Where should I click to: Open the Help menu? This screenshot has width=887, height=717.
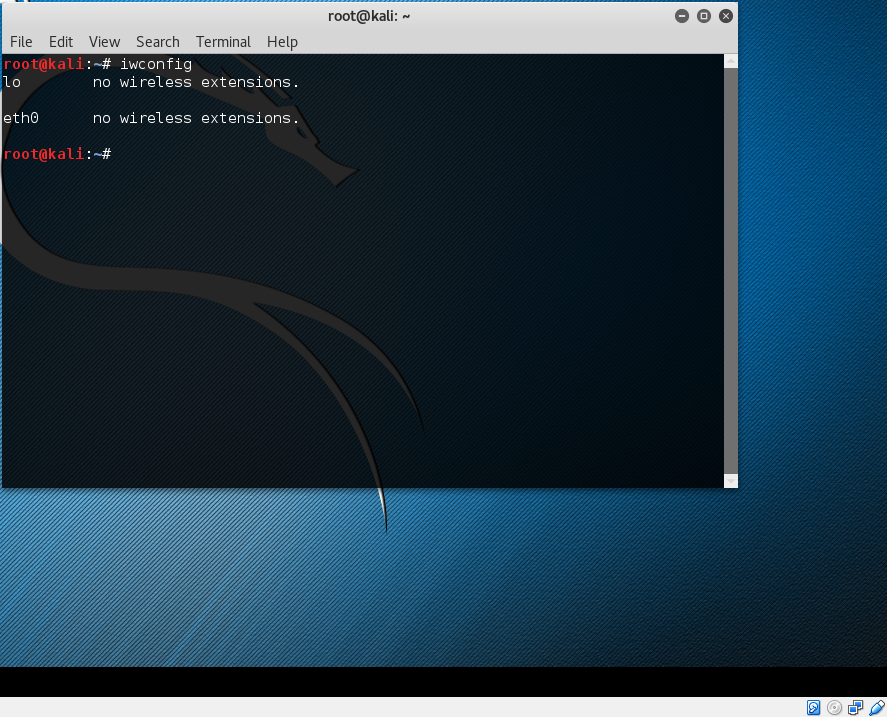pos(282,42)
